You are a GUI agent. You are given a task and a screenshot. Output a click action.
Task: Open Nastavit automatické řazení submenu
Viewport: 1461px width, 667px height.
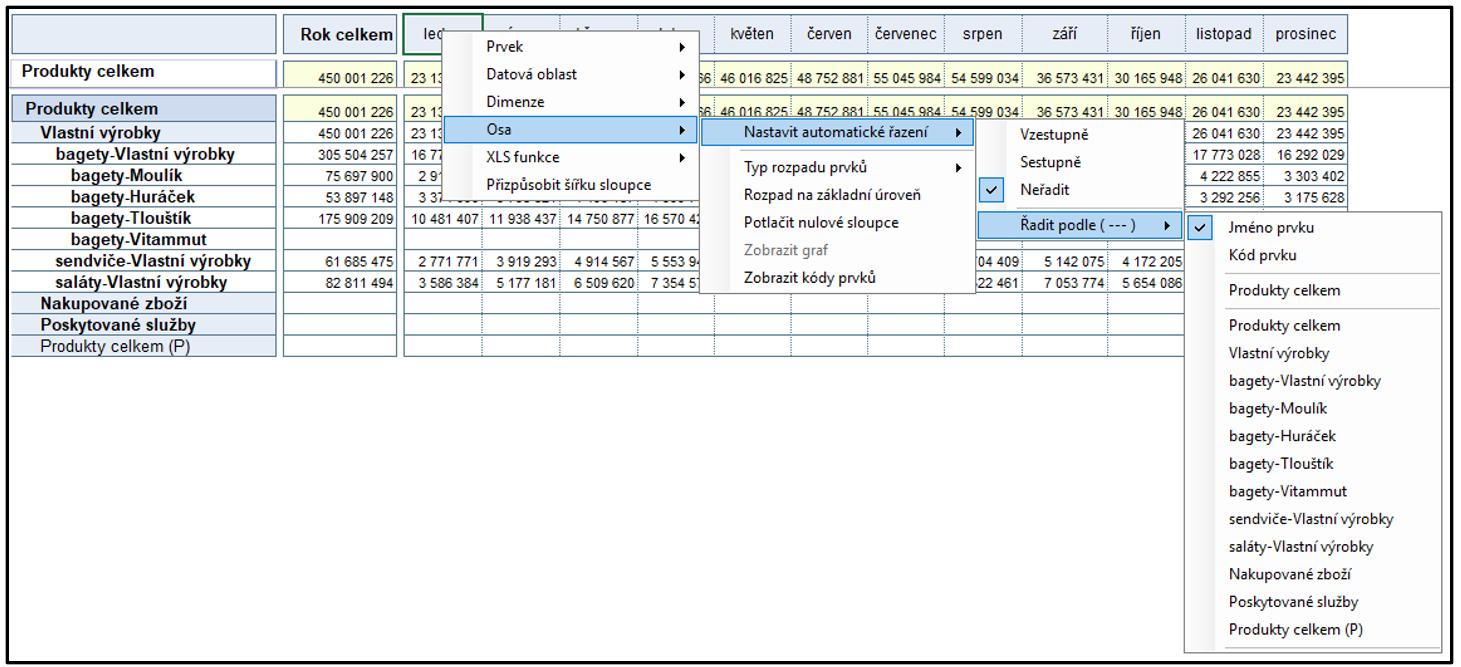click(x=837, y=132)
